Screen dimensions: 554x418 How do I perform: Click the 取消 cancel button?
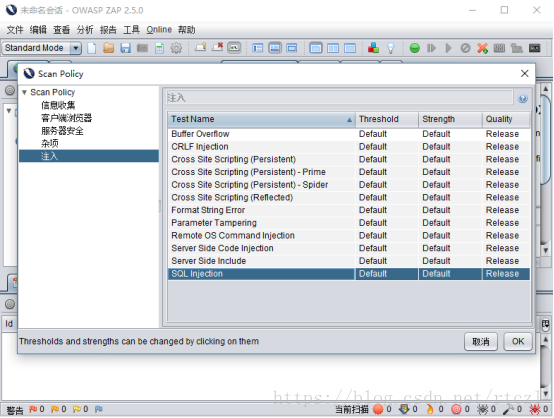coord(481,342)
